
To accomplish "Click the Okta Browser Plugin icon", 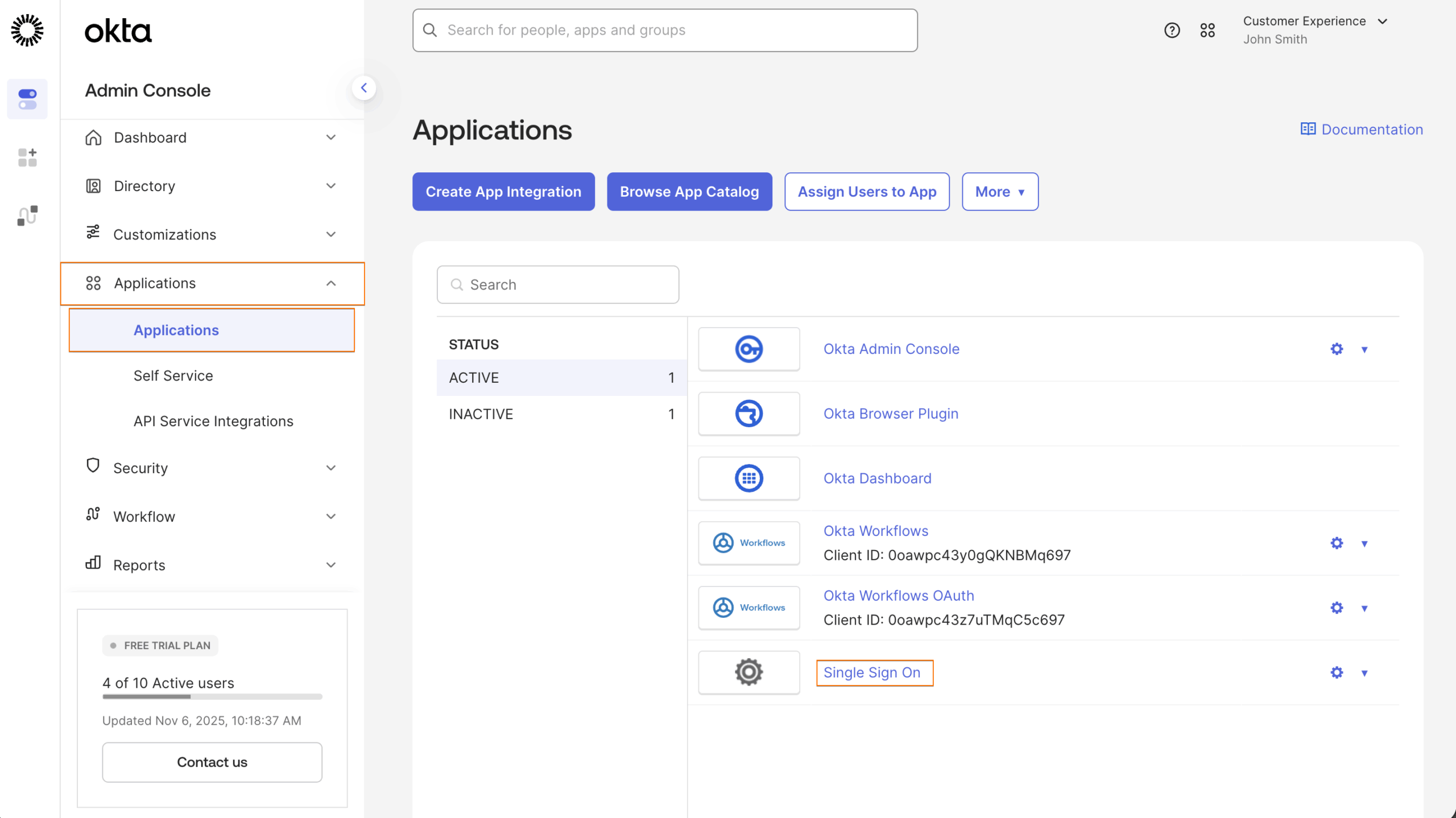I will (x=748, y=414).
